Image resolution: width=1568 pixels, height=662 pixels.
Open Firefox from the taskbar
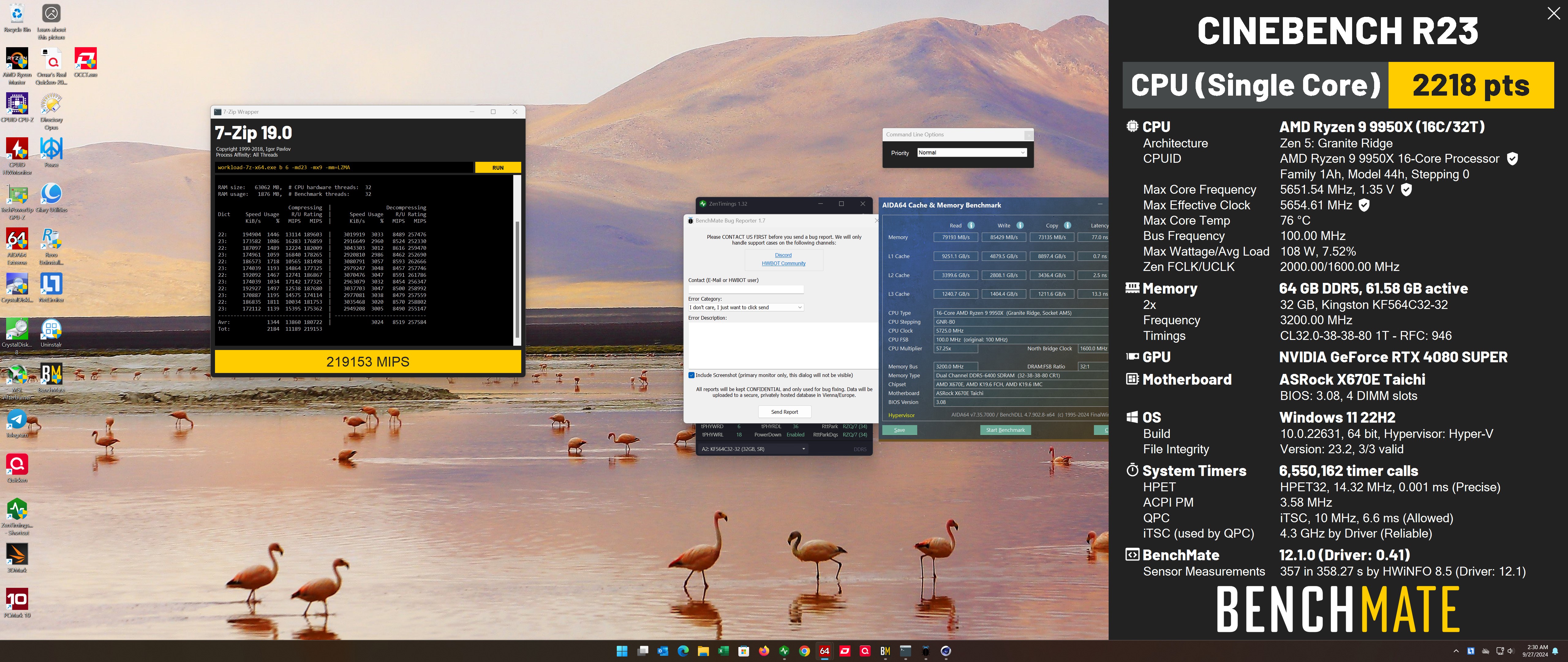coord(764,651)
